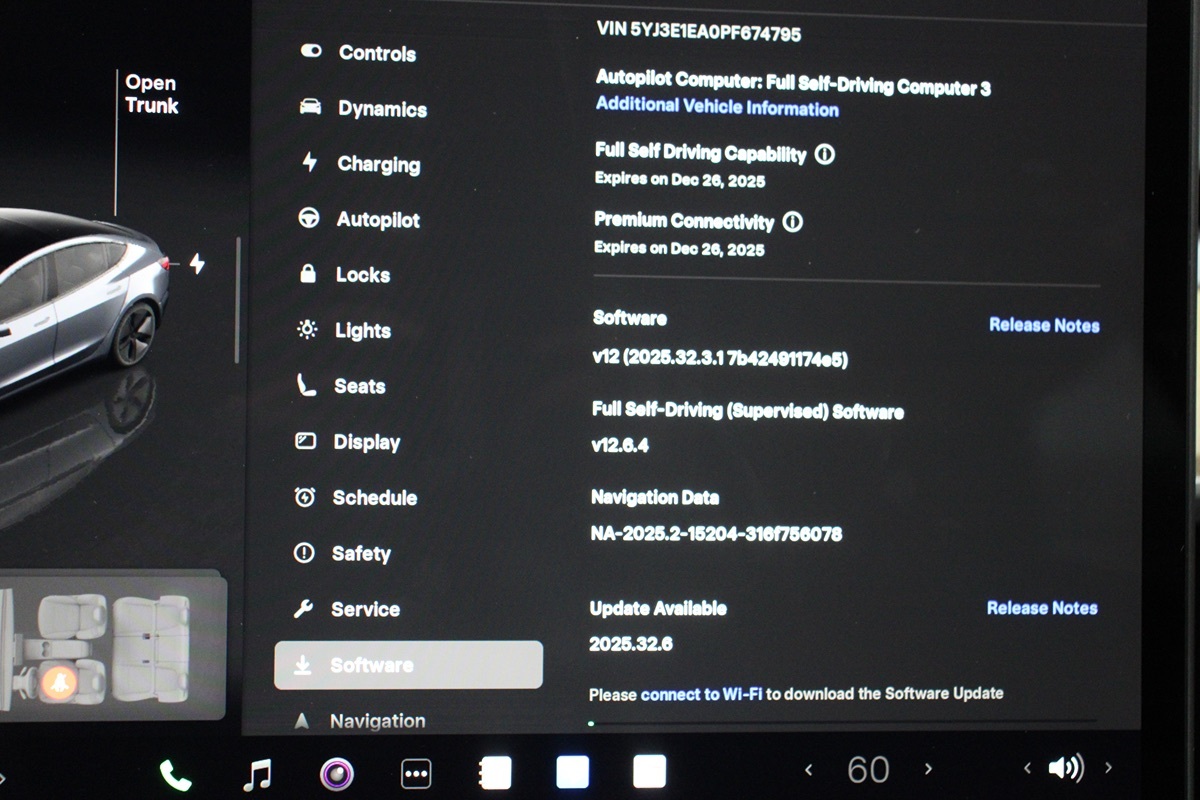
Task: Click the Safety exclamation icon
Action: [x=304, y=553]
